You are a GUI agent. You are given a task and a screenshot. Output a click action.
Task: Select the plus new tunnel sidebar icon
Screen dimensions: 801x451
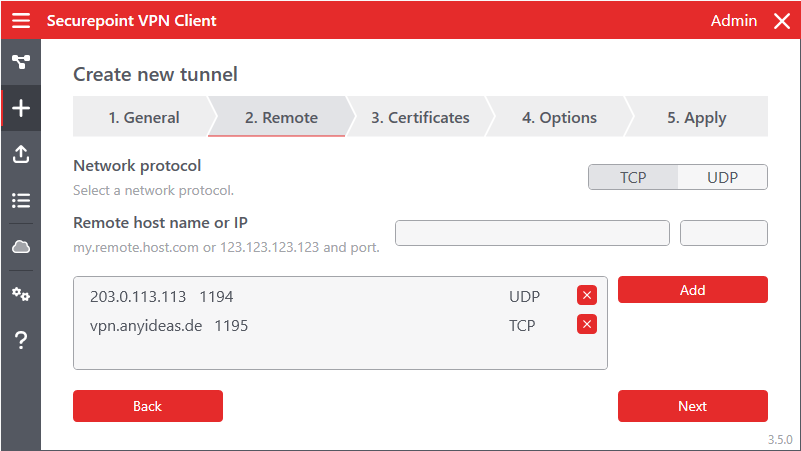pos(21,108)
